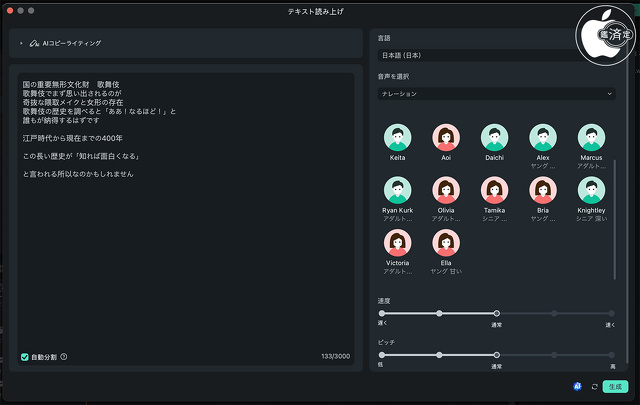Click the voice list vertical scrollbar
This screenshot has height=405, width=640.
pos(615,220)
